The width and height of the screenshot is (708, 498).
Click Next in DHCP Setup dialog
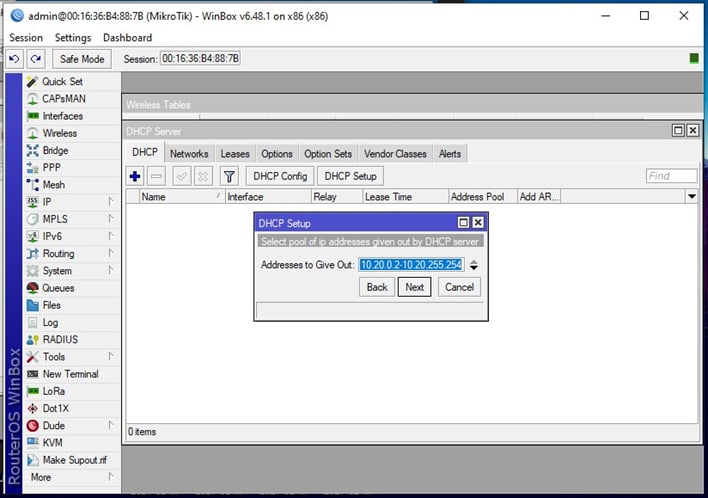(x=414, y=287)
